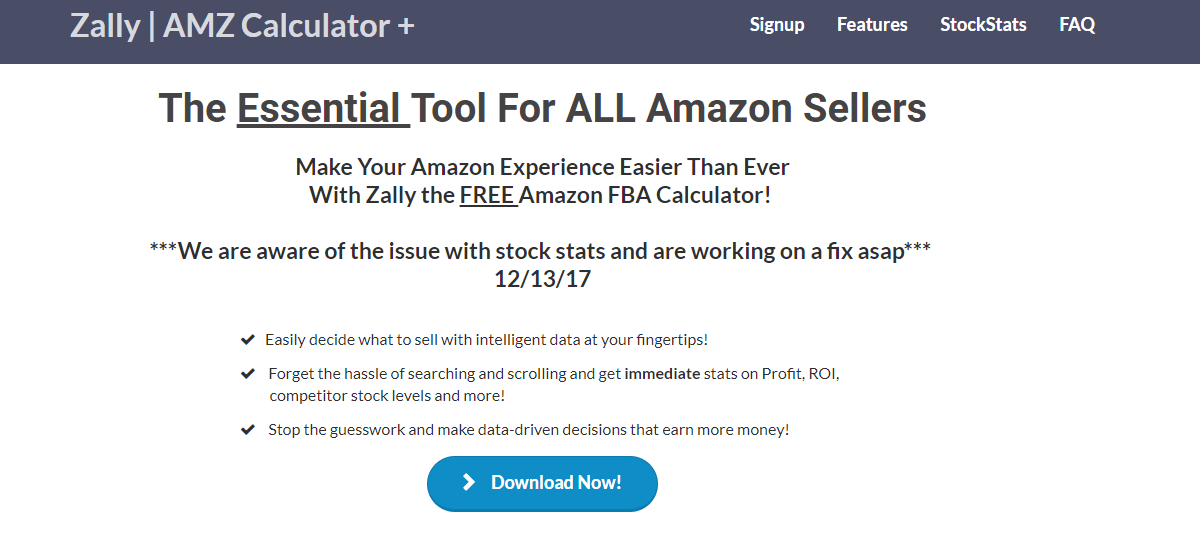
Task: Go to the Features section
Action: click(872, 25)
